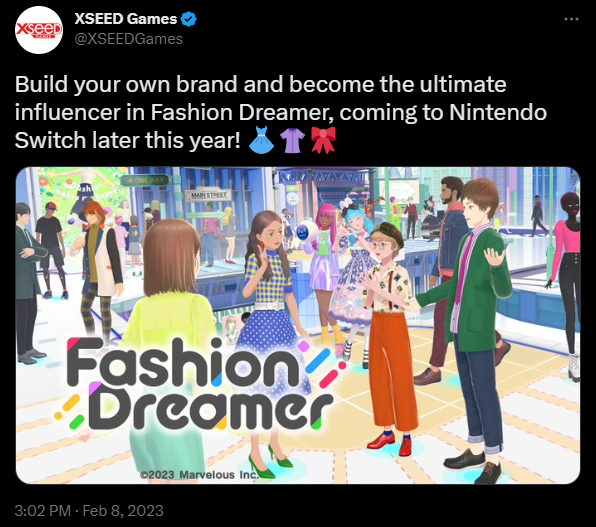Open the @XSEEDGames handle link
Image resolution: width=596 pixels, height=527 pixels.
(128, 39)
